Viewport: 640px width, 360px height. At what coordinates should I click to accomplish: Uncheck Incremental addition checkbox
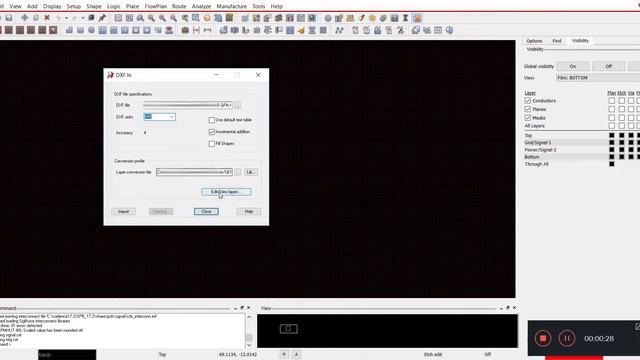coord(211,132)
